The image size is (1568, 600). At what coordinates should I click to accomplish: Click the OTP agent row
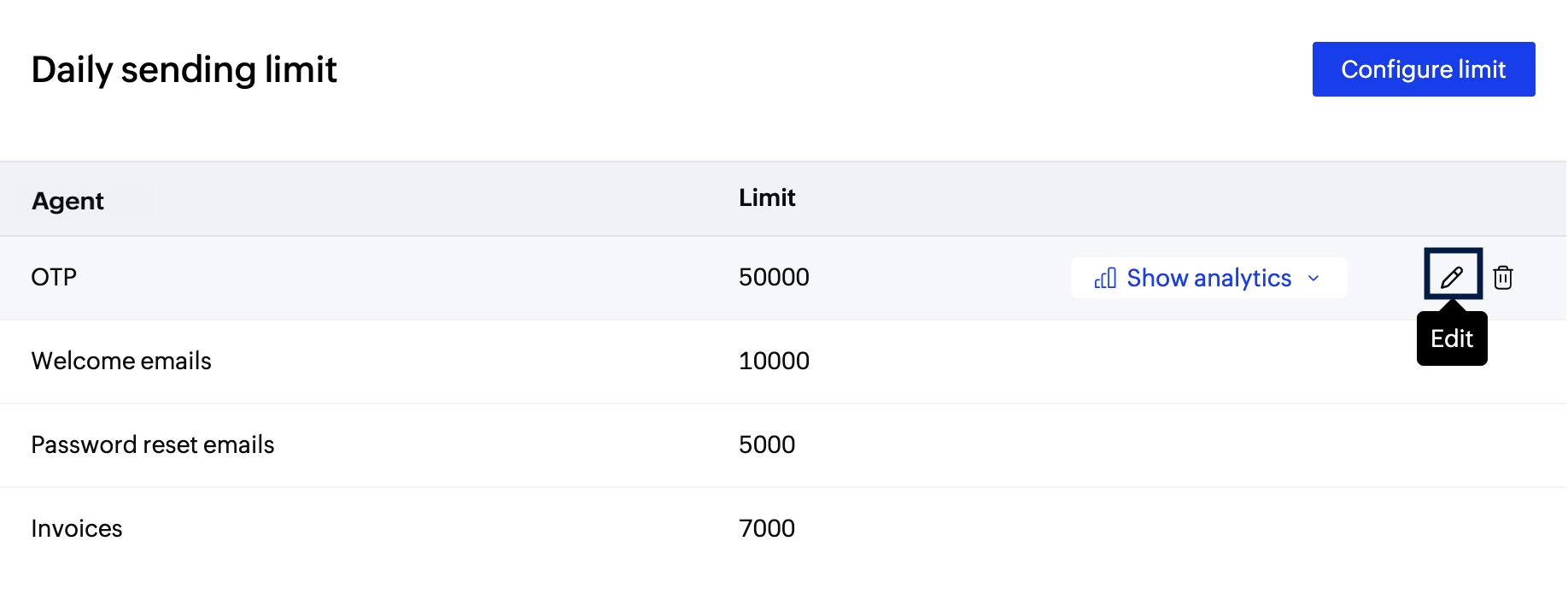pyautogui.click(x=53, y=277)
